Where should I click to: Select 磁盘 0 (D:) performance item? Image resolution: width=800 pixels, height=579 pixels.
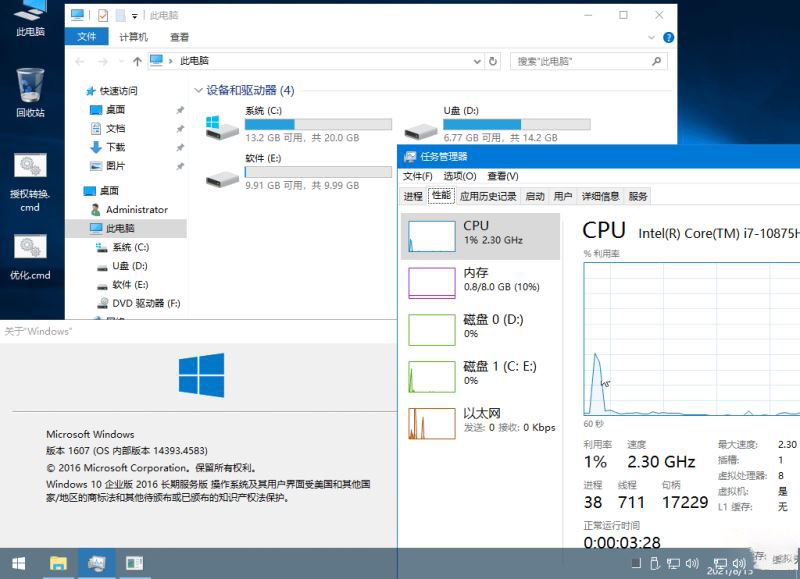click(480, 330)
